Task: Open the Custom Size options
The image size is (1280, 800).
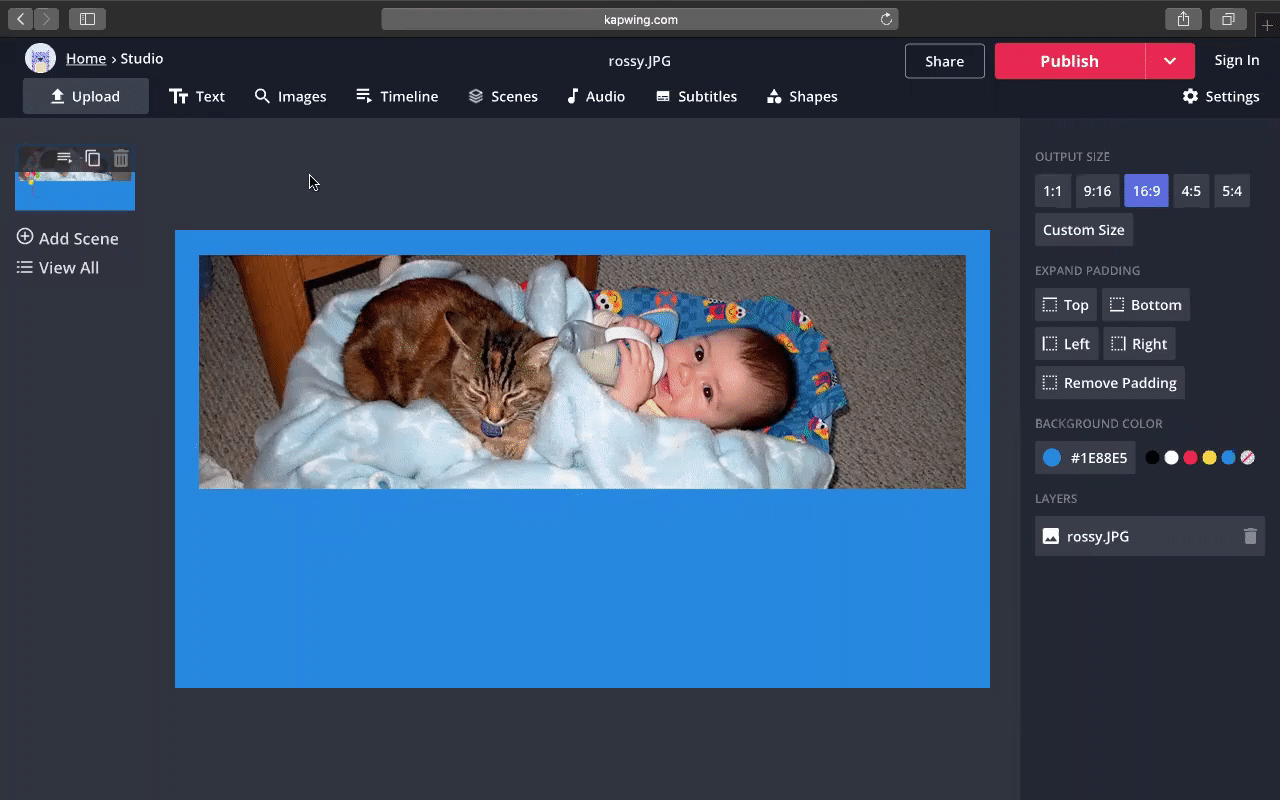Action: [1083, 230]
